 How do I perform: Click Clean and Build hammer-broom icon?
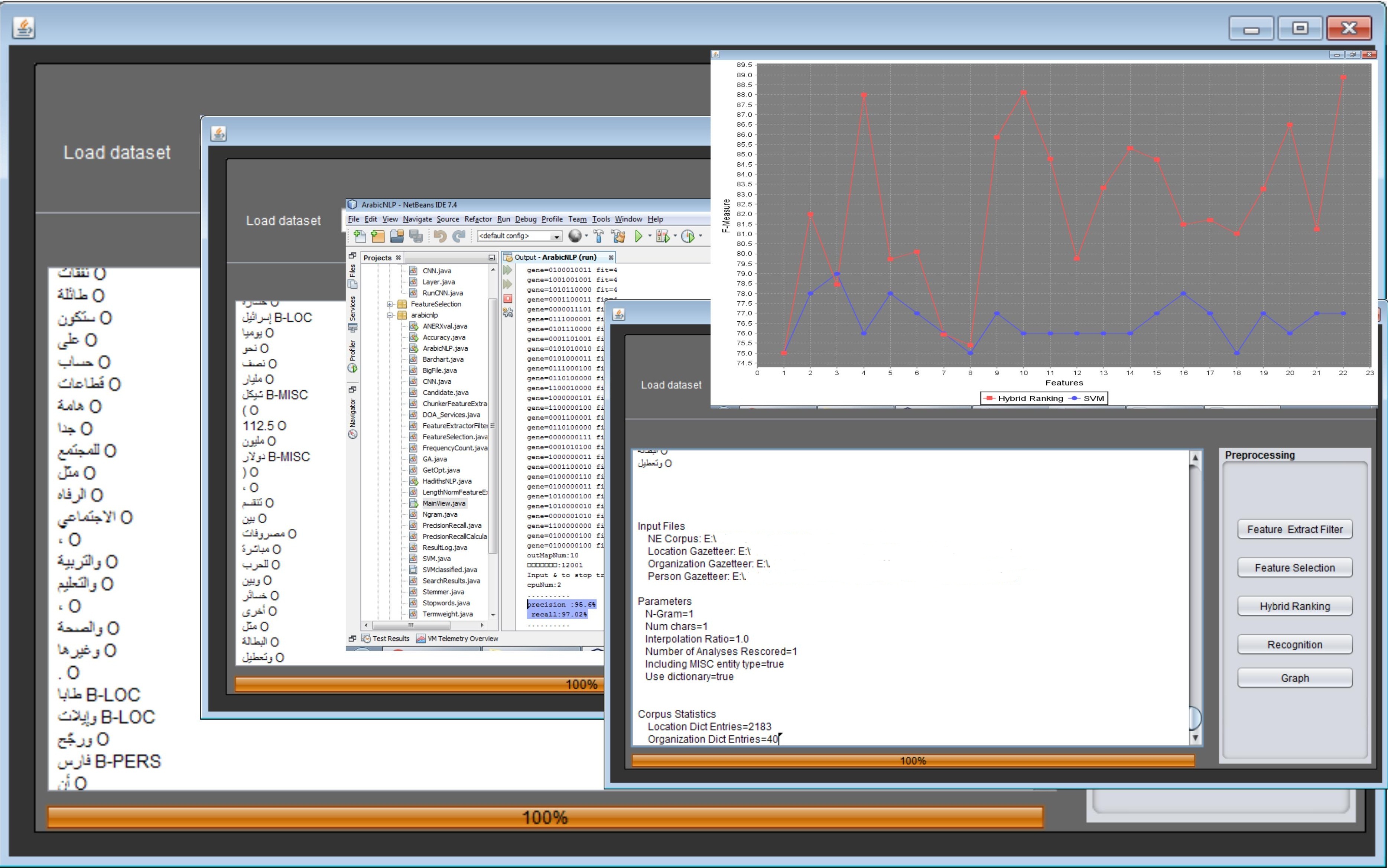point(618,236)
